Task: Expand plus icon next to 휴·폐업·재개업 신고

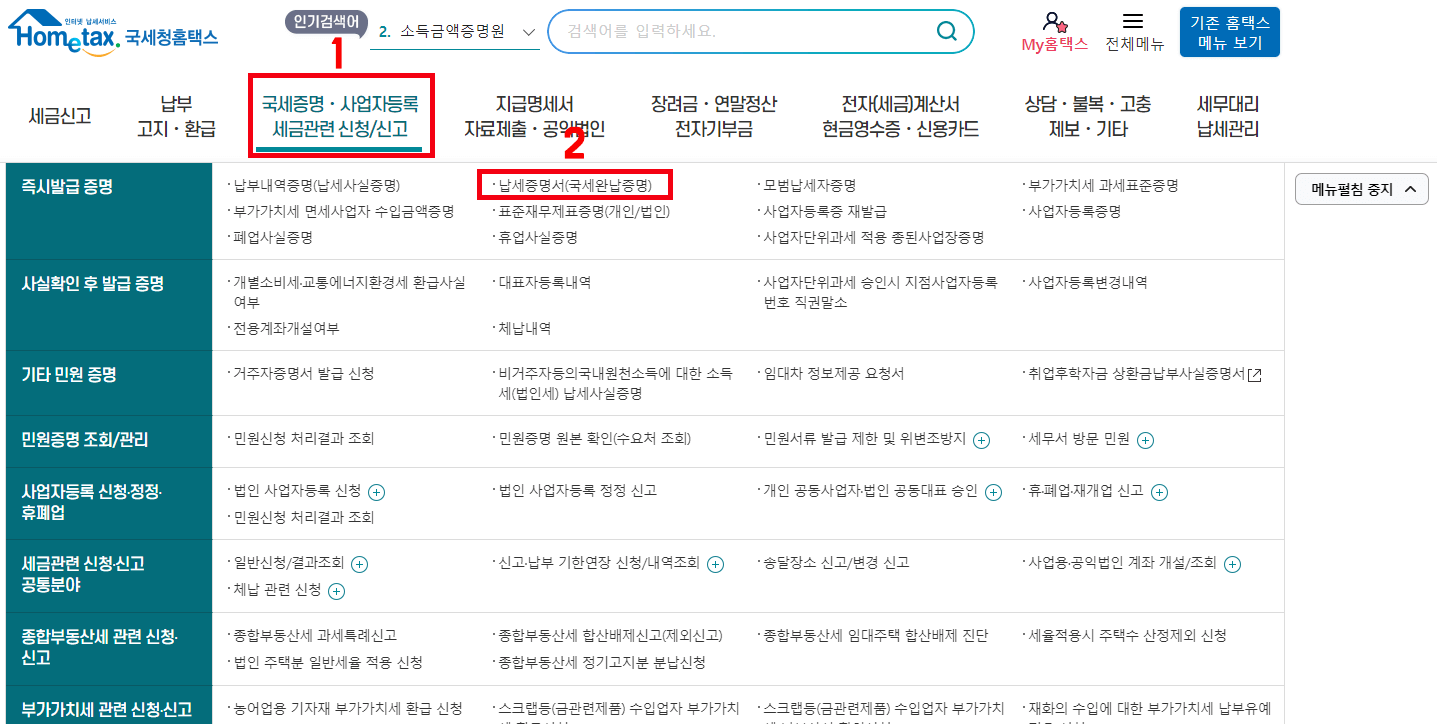Action: click(x=1159, y=492)
